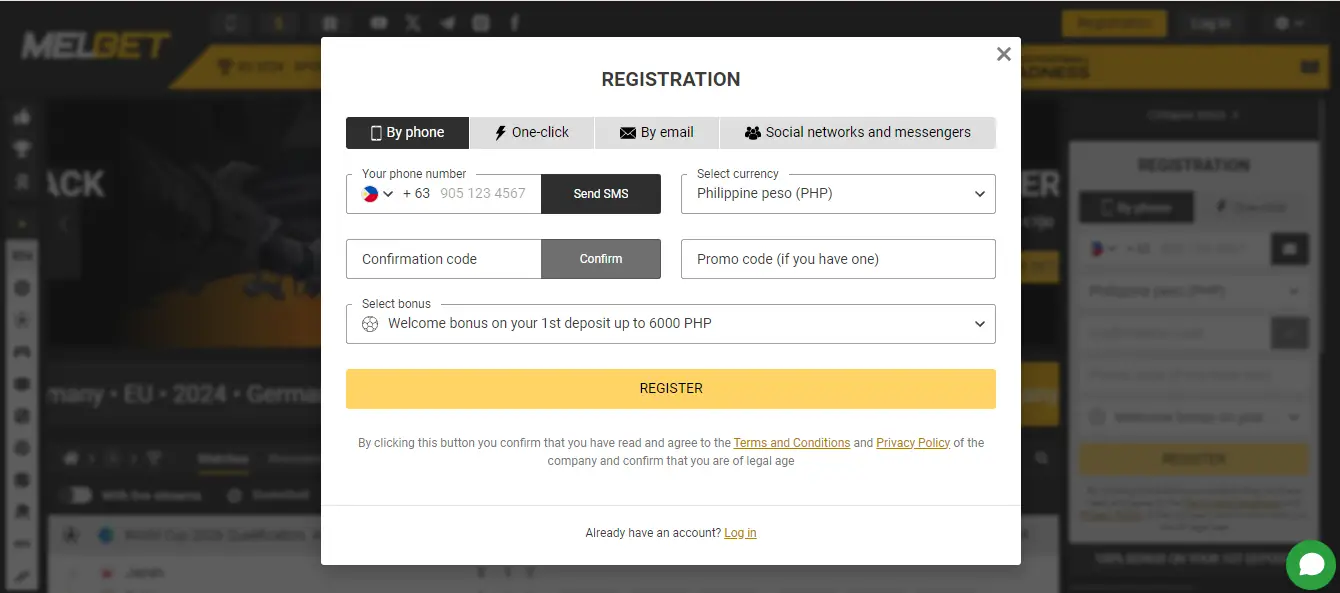Close the registration dialog with the X
Viewport: 1340px width, 593px height.
1004,54
